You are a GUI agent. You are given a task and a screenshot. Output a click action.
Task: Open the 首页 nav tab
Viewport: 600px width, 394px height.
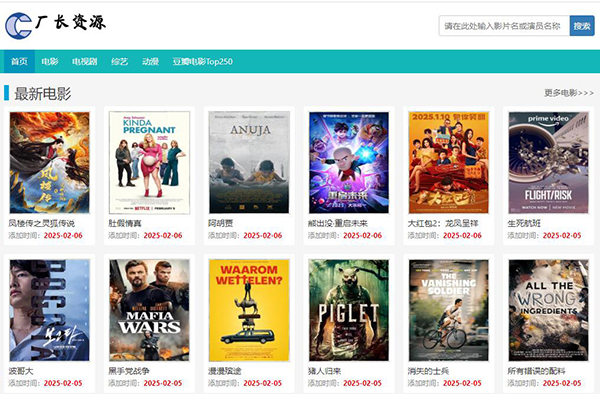pyautogui.click(x=19, y=61)
